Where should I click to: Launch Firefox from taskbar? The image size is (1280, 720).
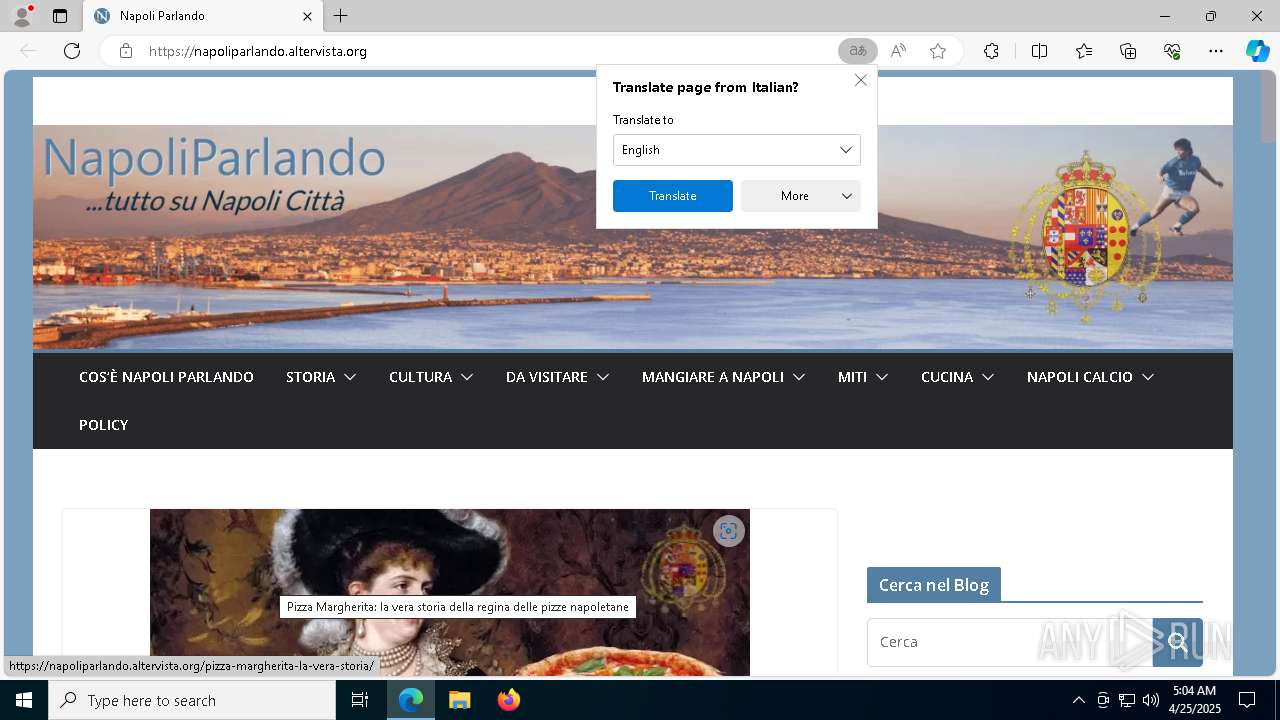509,700
